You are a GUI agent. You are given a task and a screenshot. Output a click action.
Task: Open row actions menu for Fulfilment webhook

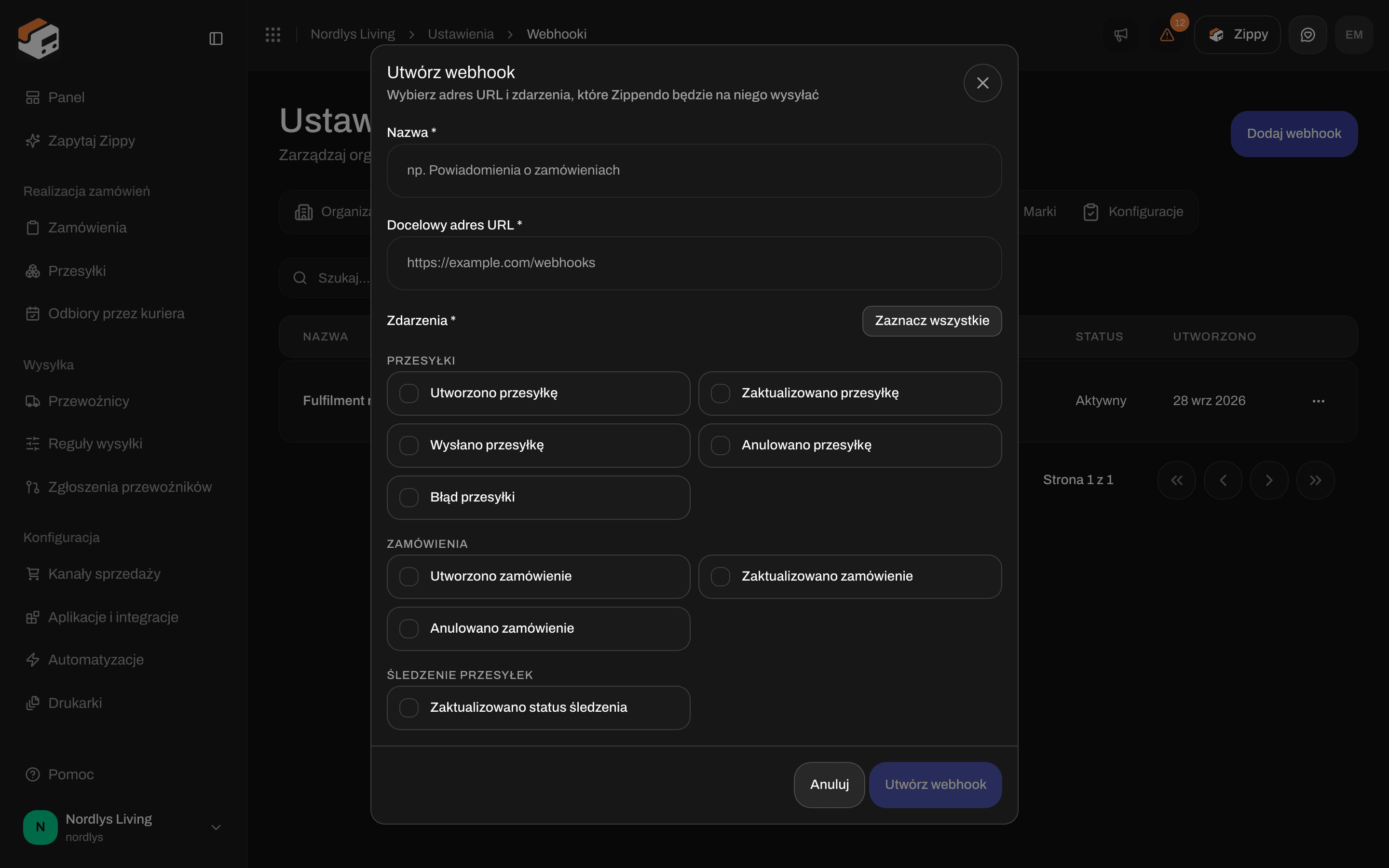click(1319, 401)
